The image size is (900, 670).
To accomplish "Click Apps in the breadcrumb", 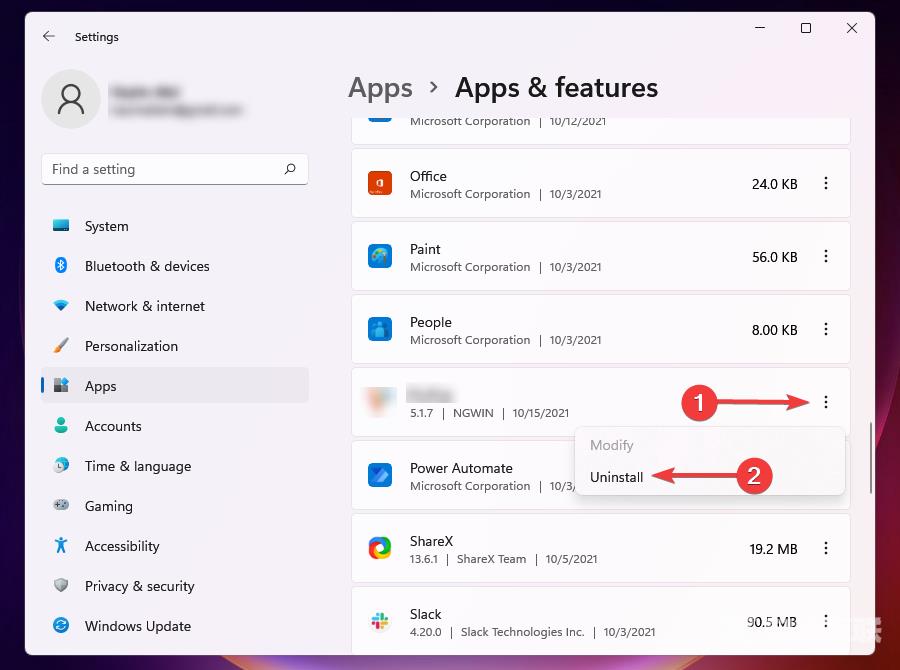I will (380, 88).
